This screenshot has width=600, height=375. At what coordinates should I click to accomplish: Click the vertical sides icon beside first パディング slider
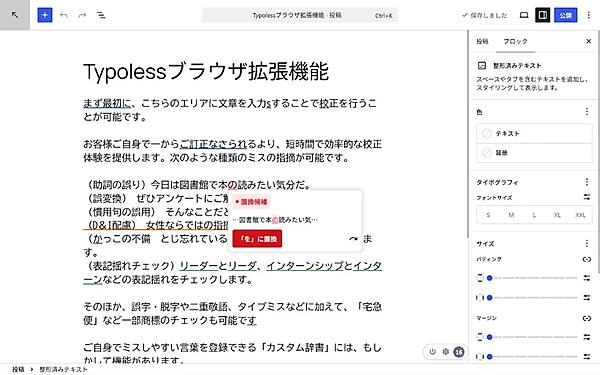click(x=480, y=278)
